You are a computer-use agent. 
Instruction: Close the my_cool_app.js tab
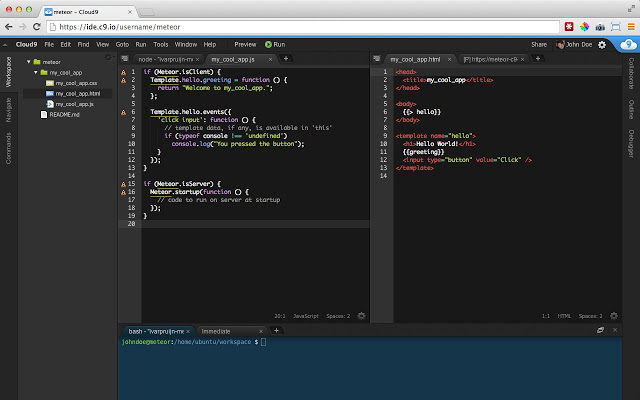[x=270, y=60]
